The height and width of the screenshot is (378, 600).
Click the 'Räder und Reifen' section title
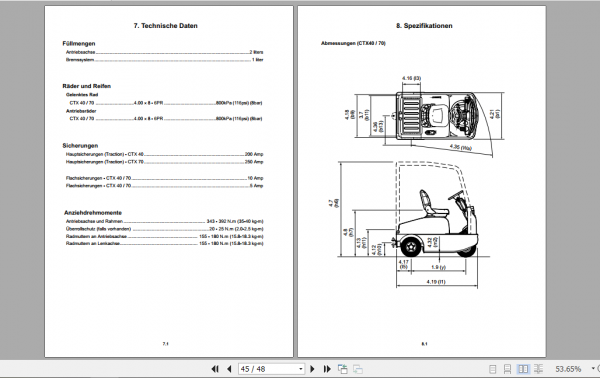[87, 86]
